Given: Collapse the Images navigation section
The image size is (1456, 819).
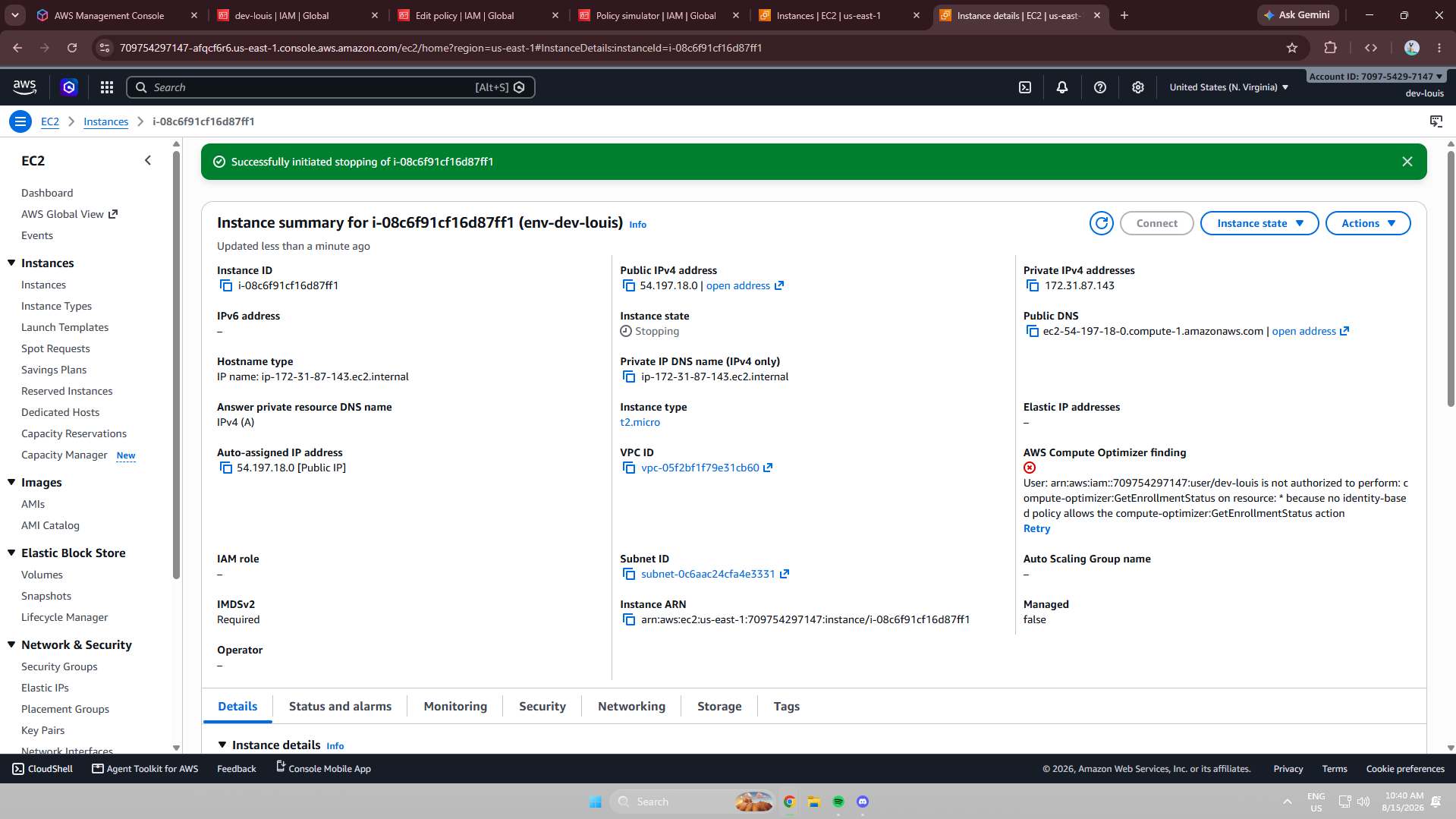Looking at the screenshot, I should [x=11, y=483].
